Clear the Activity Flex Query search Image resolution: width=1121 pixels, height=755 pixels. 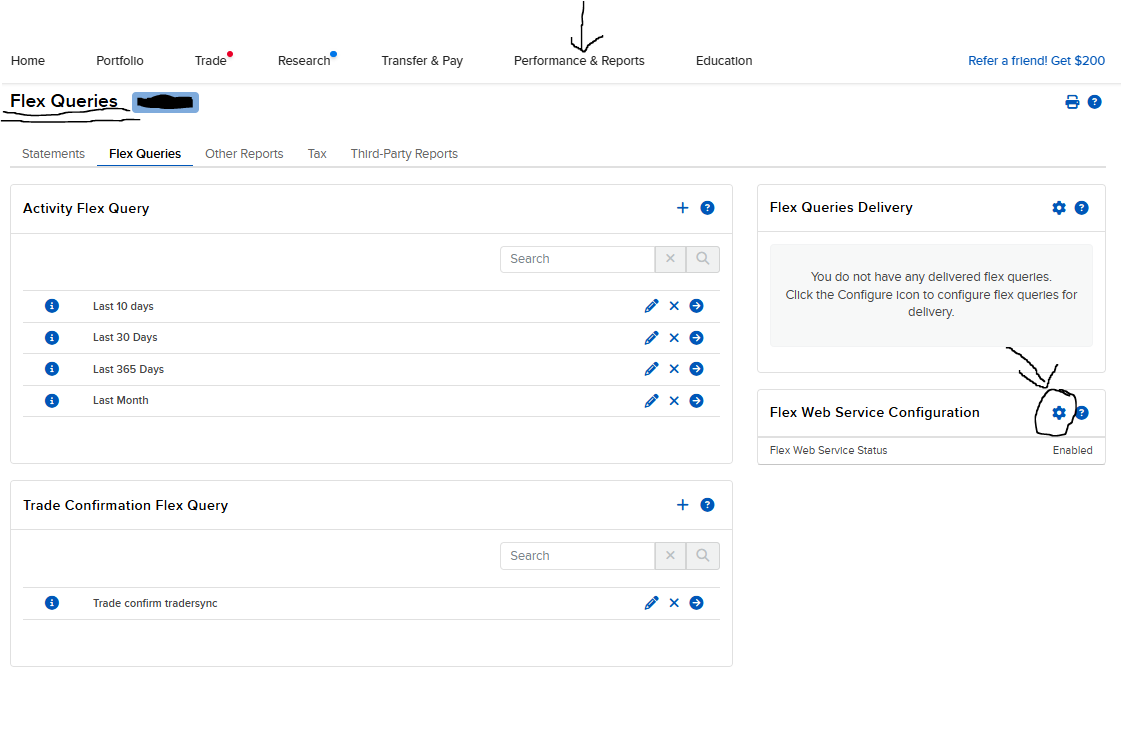pos(671,259)
